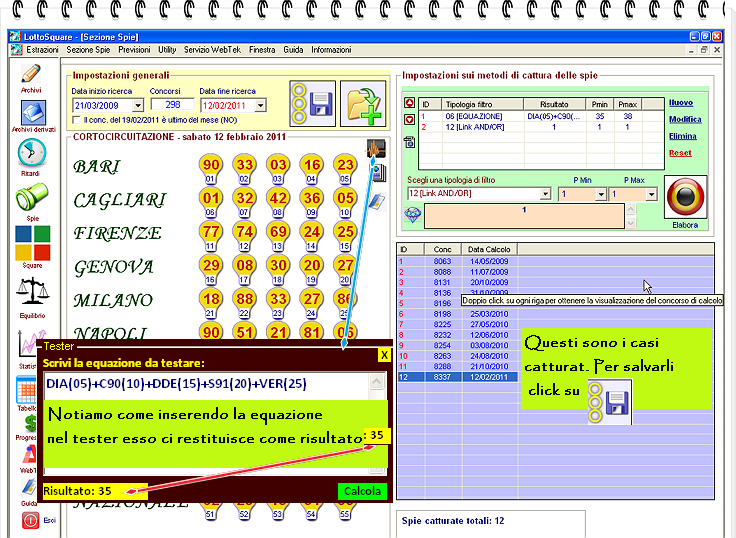
Task: Select result row 8263 dated 24/08/2010
Action: pos(555,356)
